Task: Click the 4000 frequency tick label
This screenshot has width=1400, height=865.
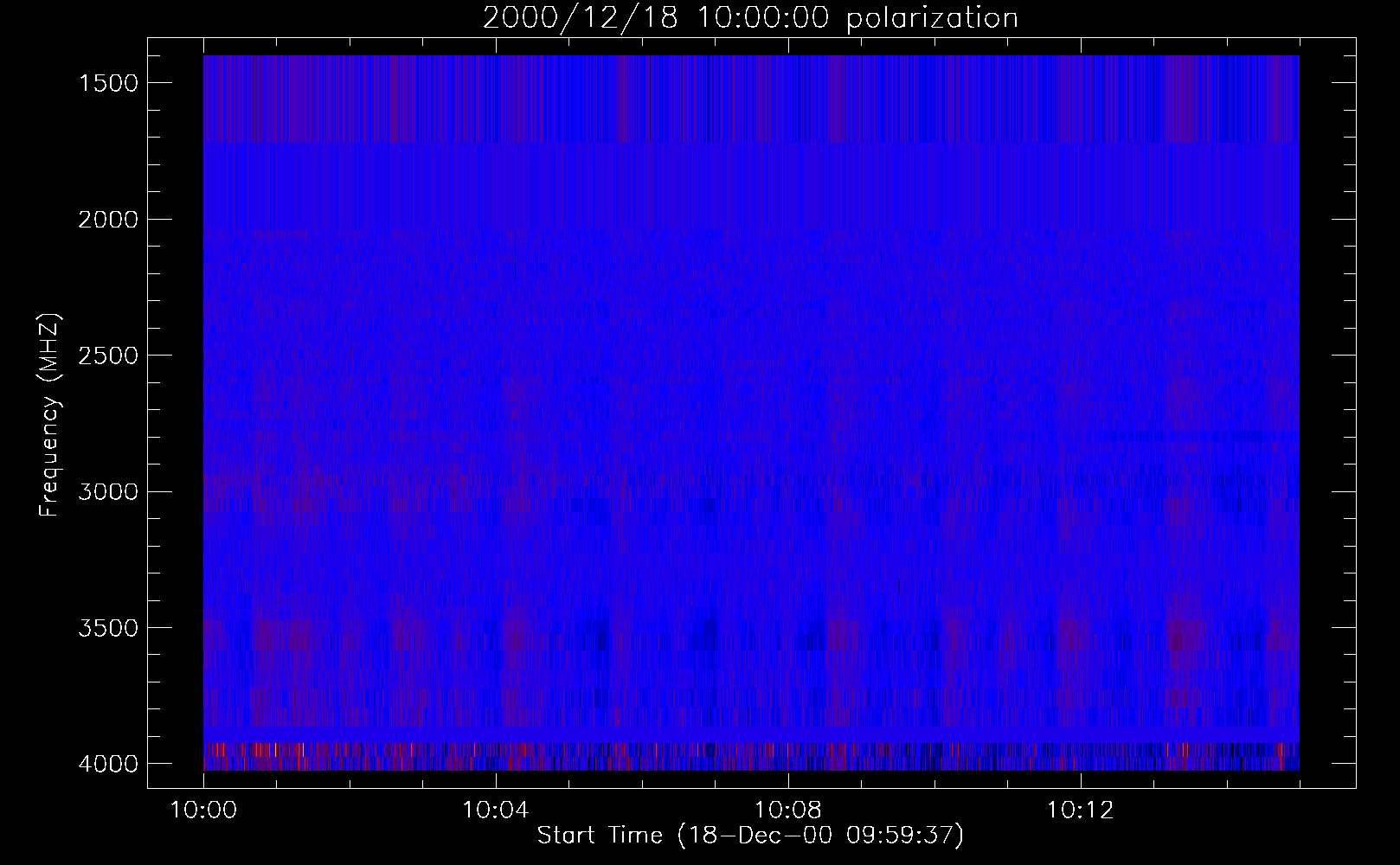Action: tap(108, 764)
